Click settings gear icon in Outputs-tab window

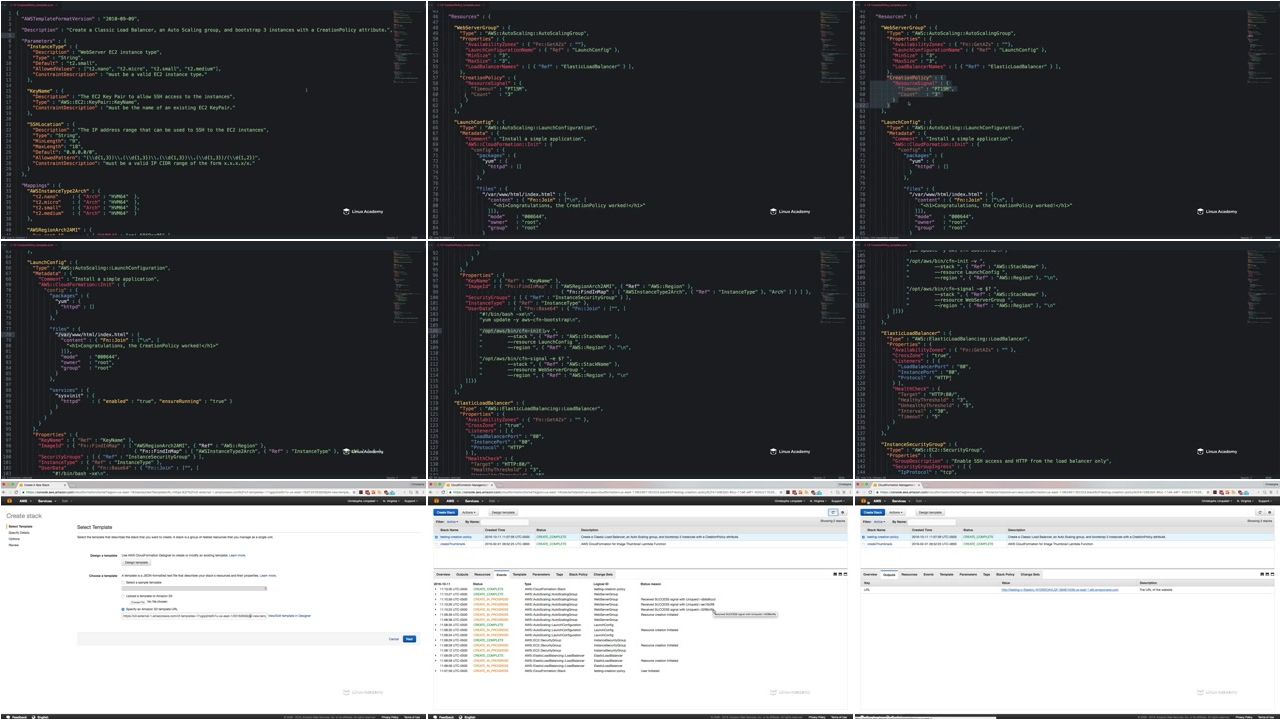(1270, 512)
